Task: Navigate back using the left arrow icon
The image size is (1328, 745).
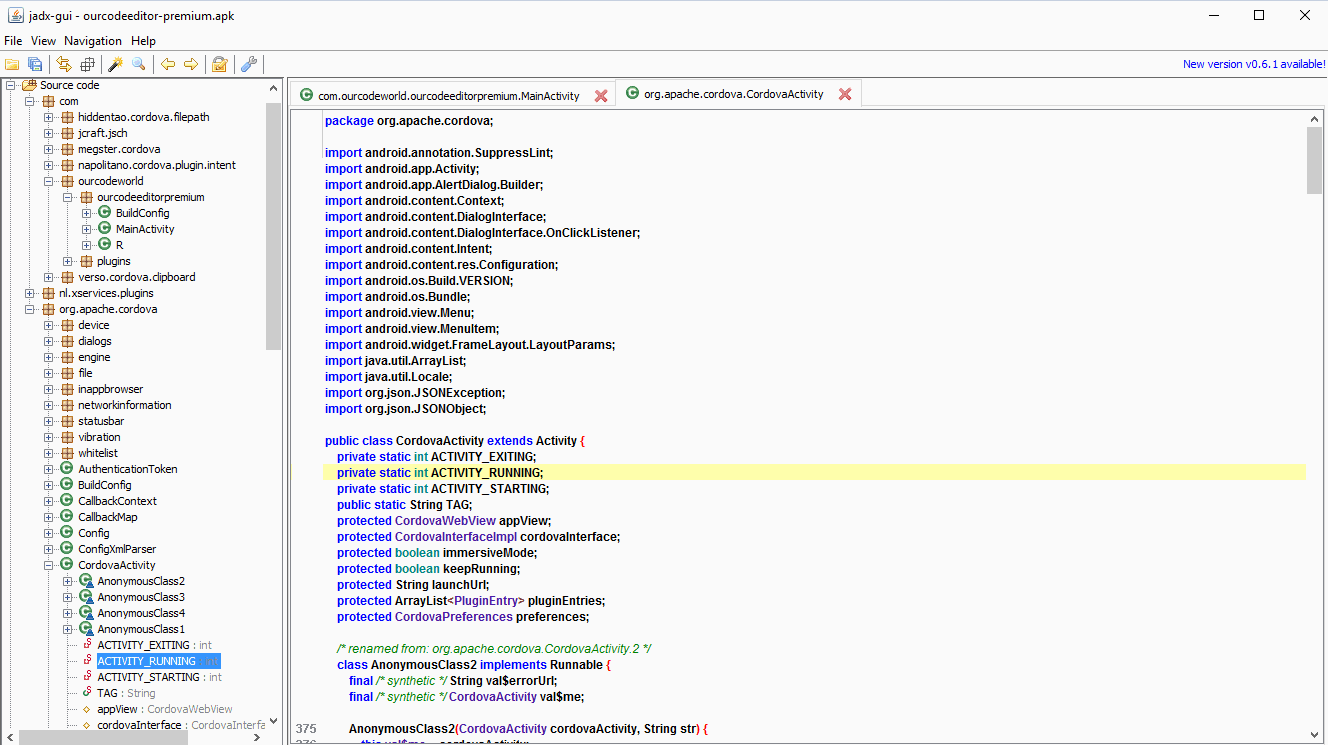Action: point(167,62)
